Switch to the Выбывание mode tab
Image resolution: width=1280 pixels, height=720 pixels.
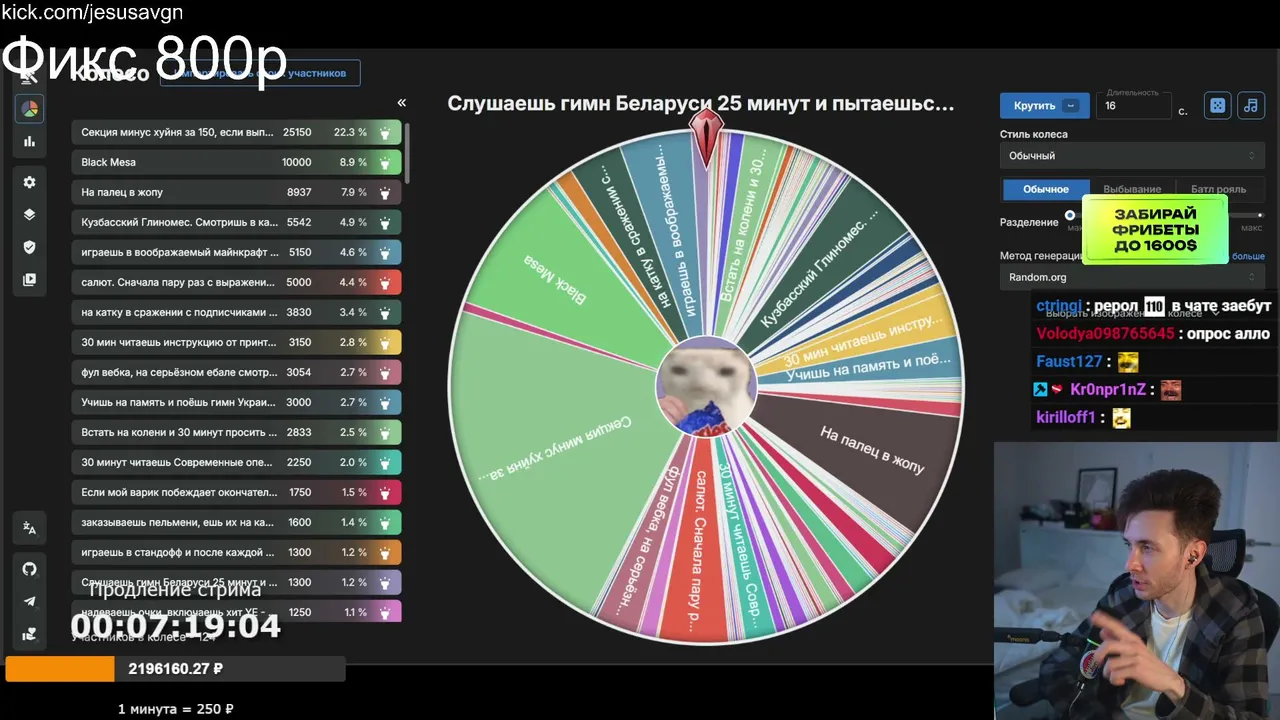click(1132, 189)
